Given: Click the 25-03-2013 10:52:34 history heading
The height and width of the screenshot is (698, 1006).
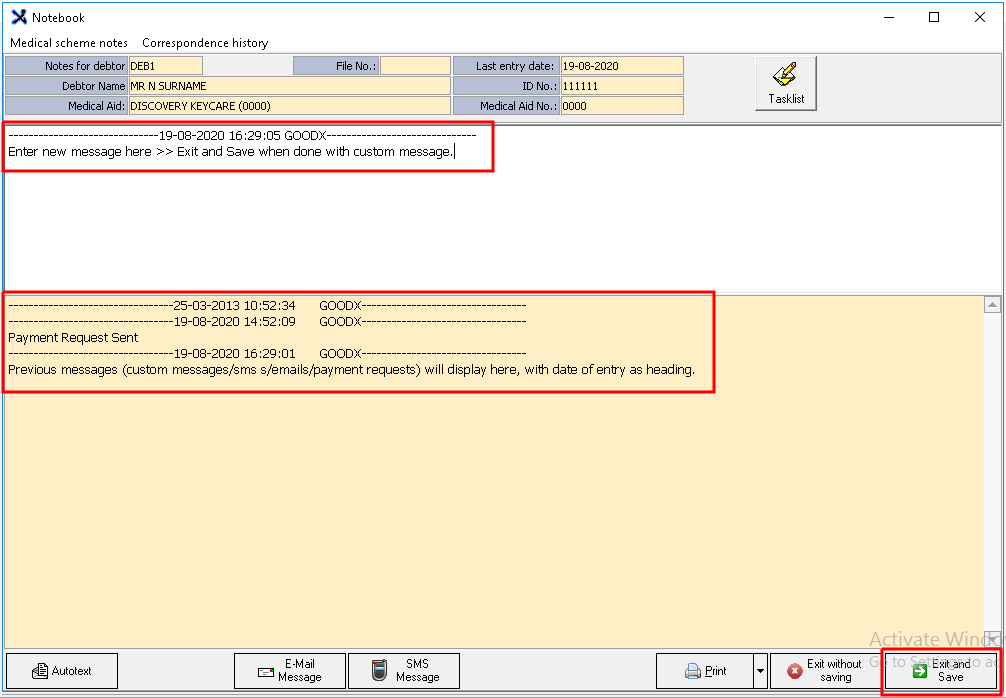Looking at the screenshot, I should [x=268, y=305].
